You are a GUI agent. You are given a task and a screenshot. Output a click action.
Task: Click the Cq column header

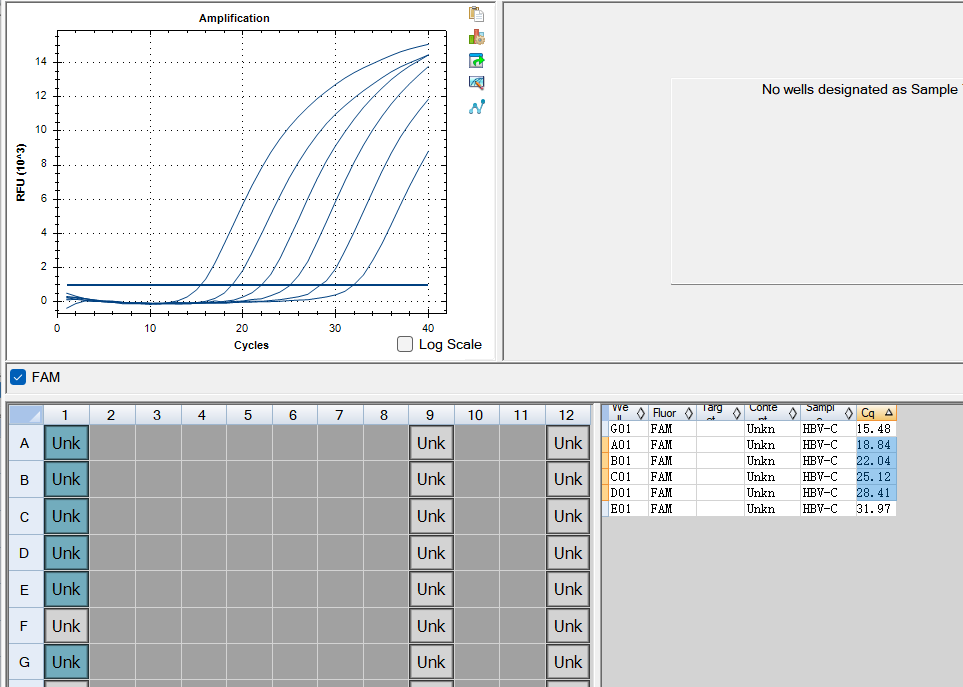876,413
